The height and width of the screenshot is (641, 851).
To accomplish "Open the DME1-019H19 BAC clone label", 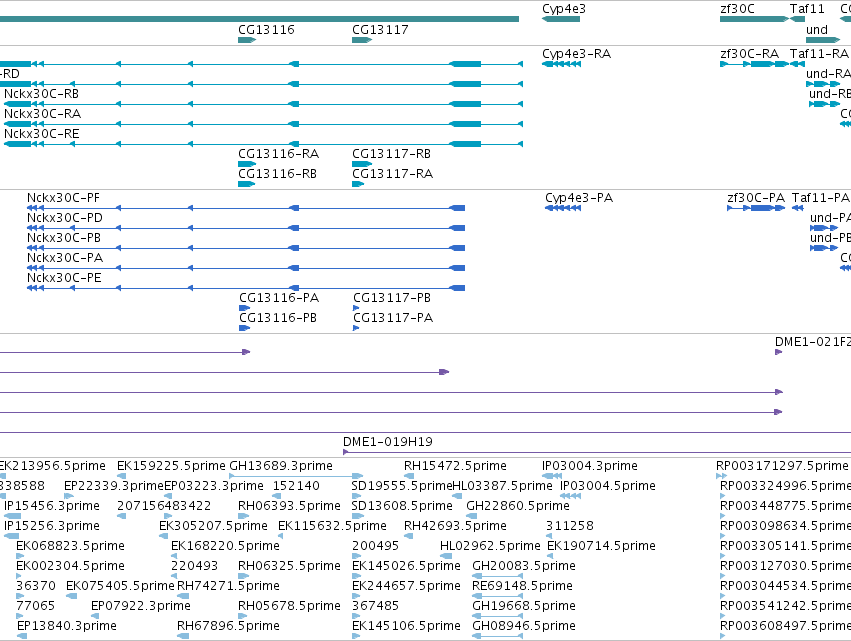I will pyautogui.click(x=388, y=442).
